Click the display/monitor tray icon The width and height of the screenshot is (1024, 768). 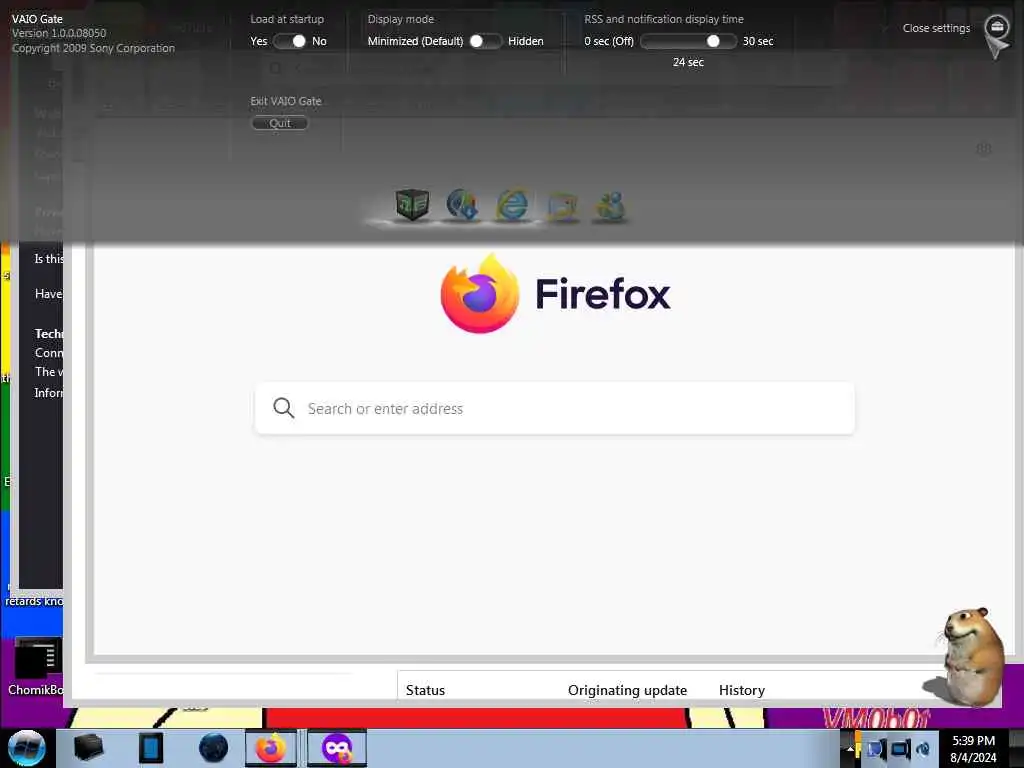coord(901,748)
